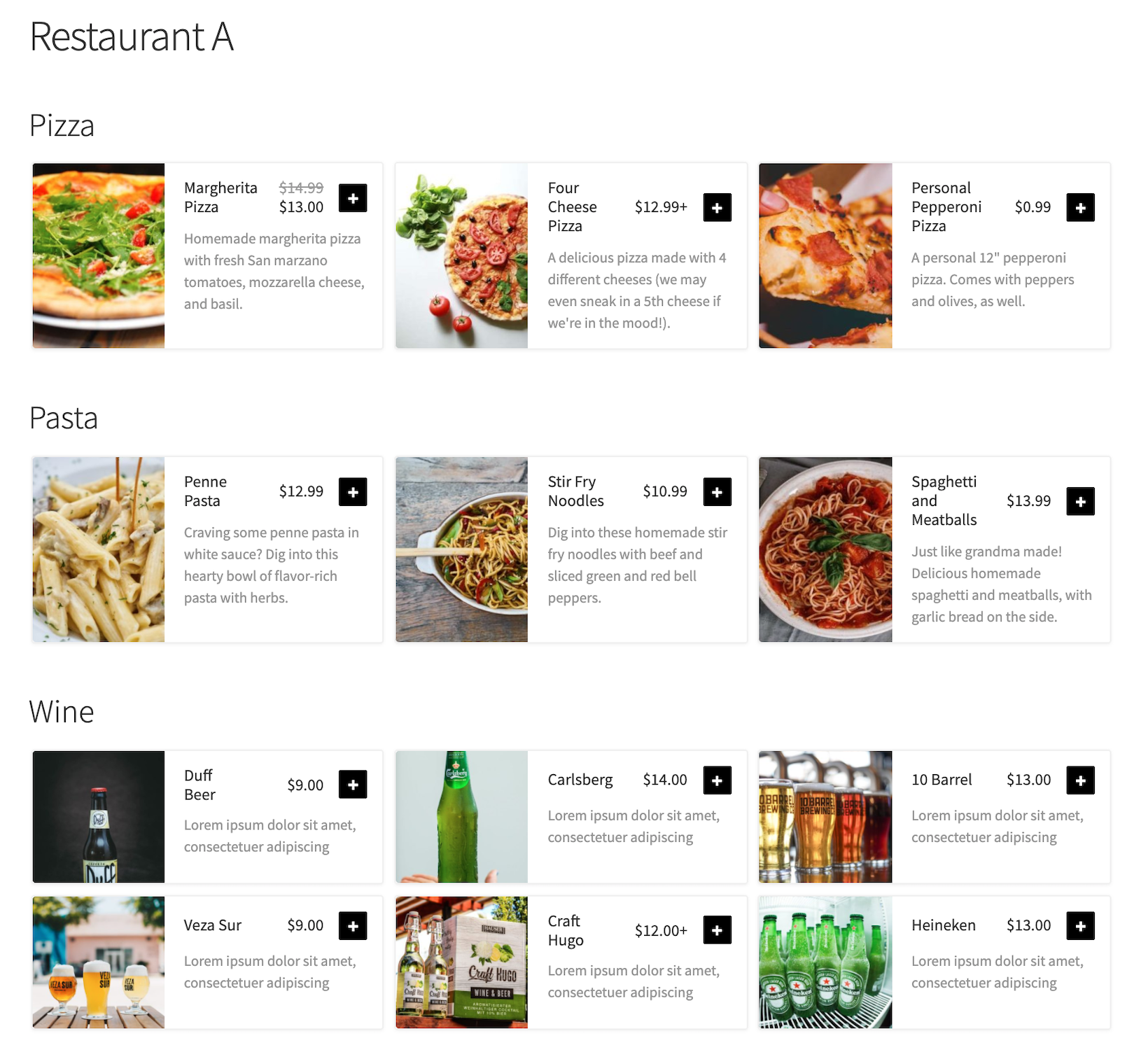This screenshot has width=1148, height=1038.
Task: Select the Four Cheese Pizza name
Action: [572, 207]
